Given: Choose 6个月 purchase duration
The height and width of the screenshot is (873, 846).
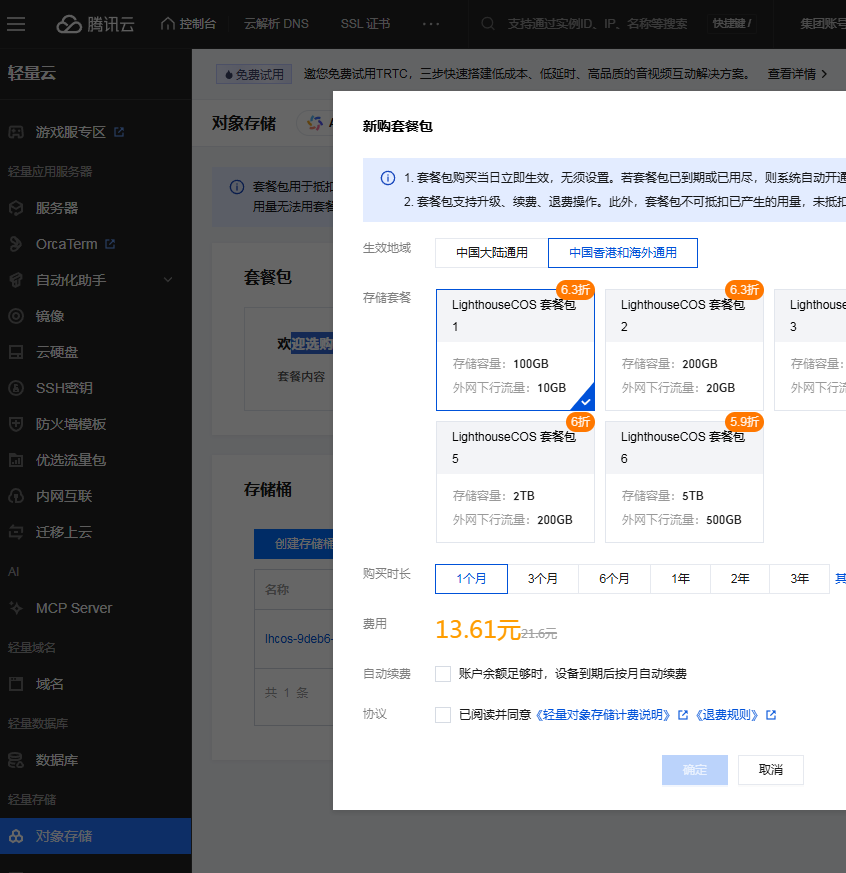Looking at the screenshot, I should click(614, 579).
